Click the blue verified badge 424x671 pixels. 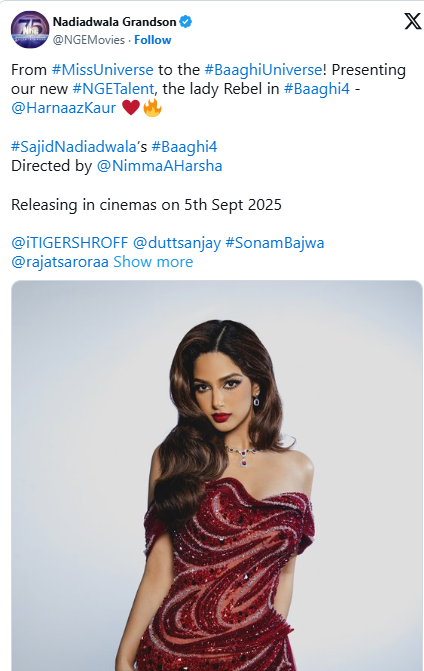(x=185, y=21)
